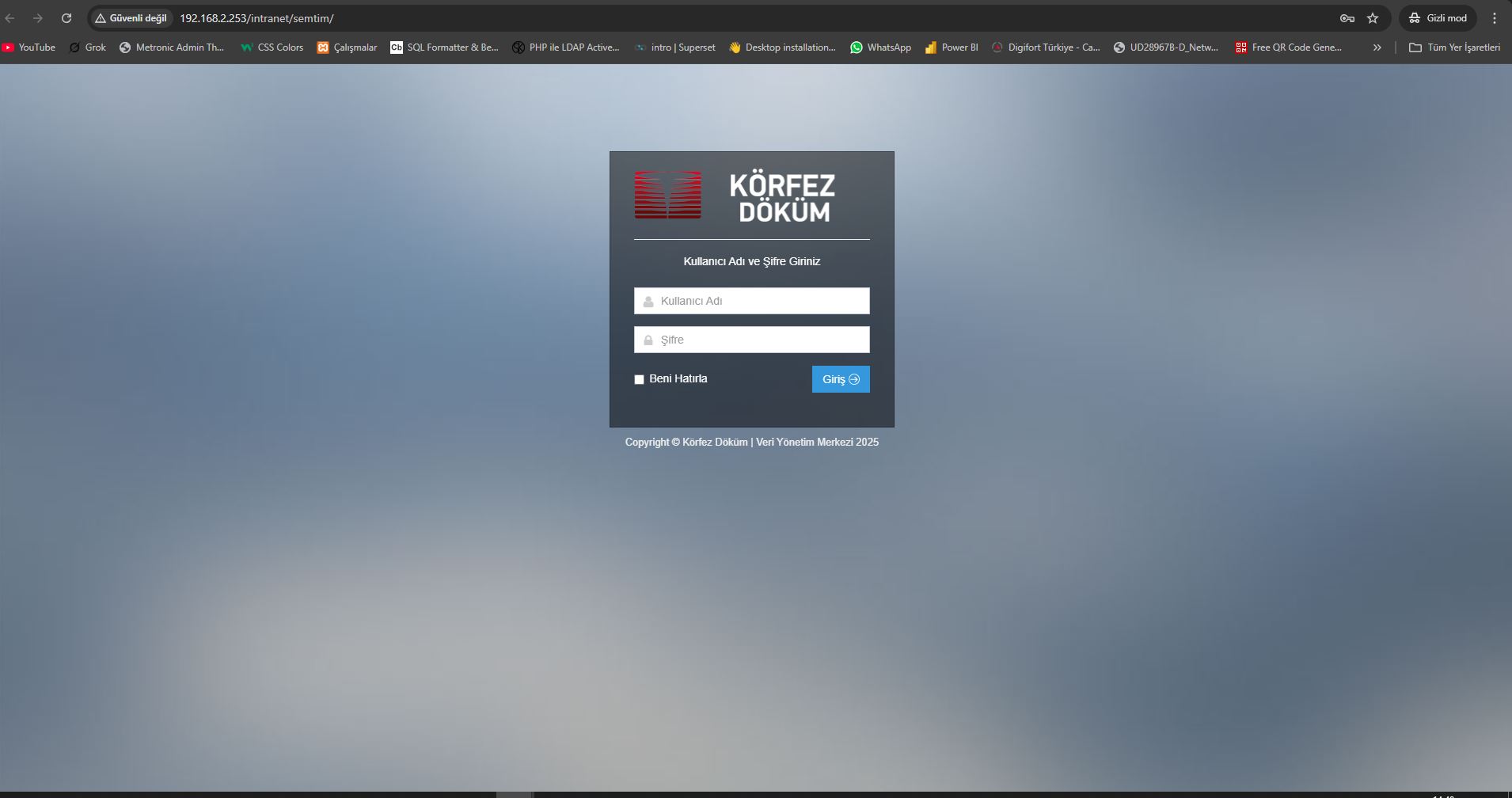Open the Tüm Yer İşaretleri folder
This screenshot has width=1512, height=798.
coord(1454,47)
